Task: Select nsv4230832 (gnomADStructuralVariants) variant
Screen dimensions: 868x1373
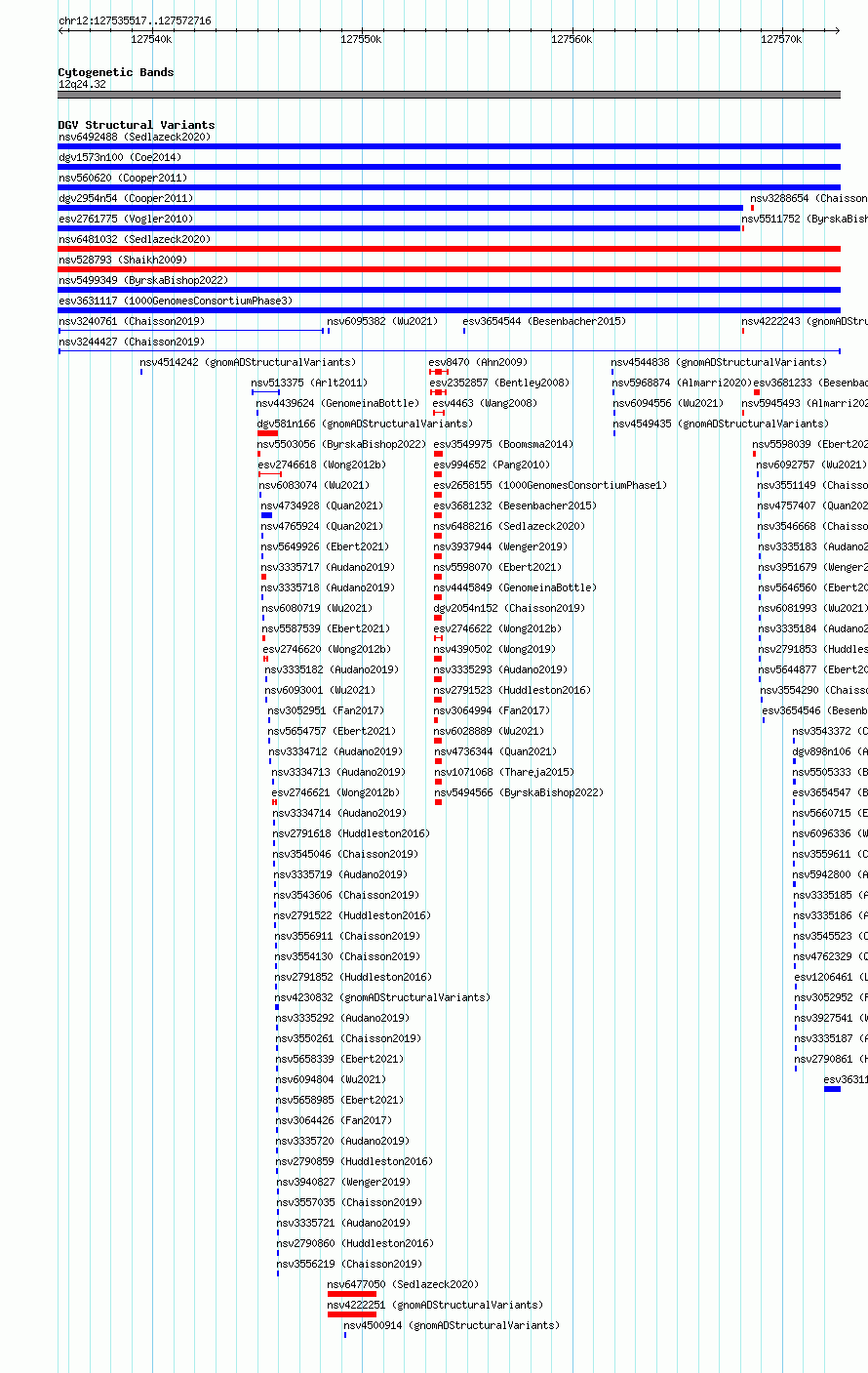Action: 382,998
